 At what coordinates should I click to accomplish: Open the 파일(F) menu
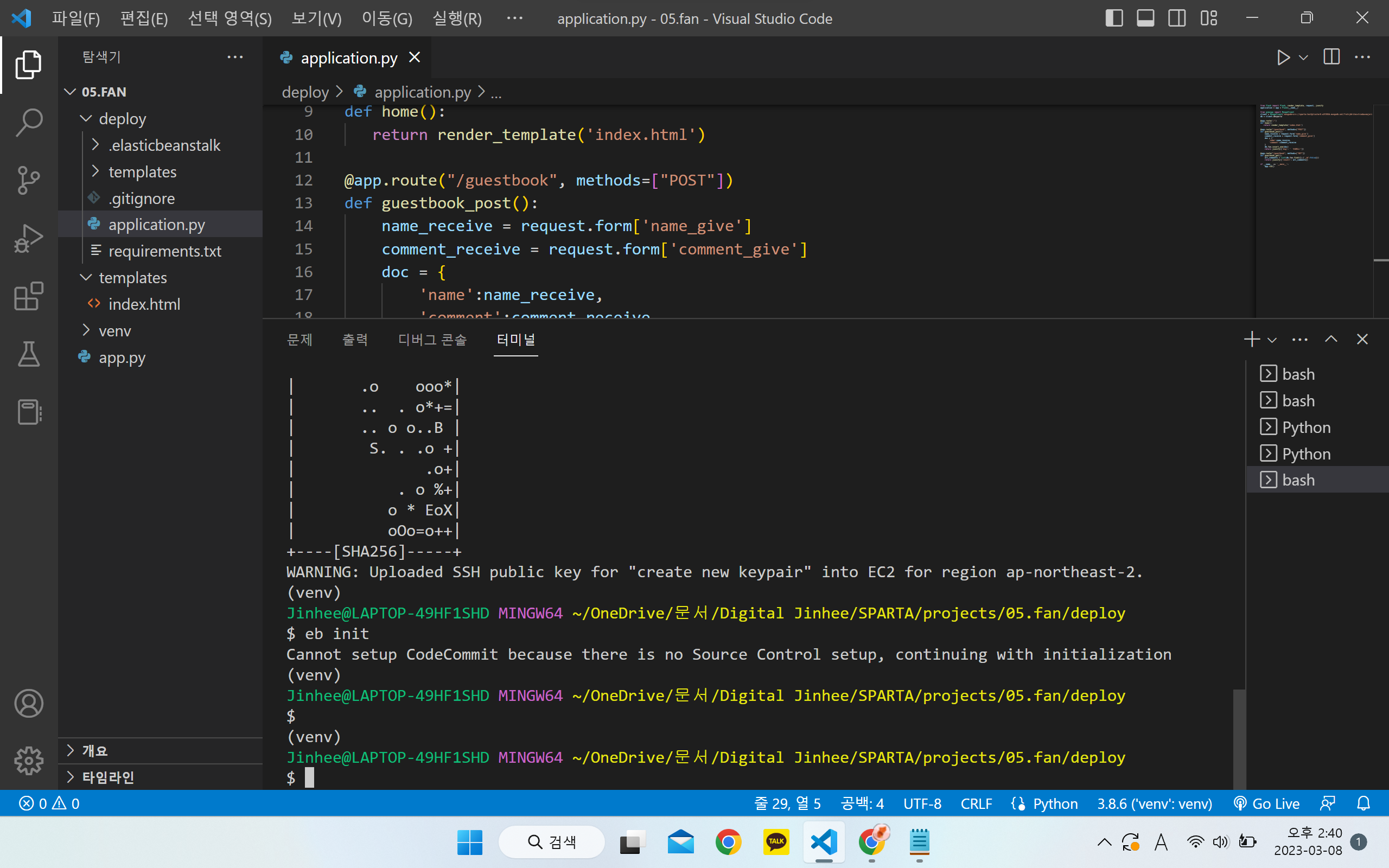pos(76,18)
